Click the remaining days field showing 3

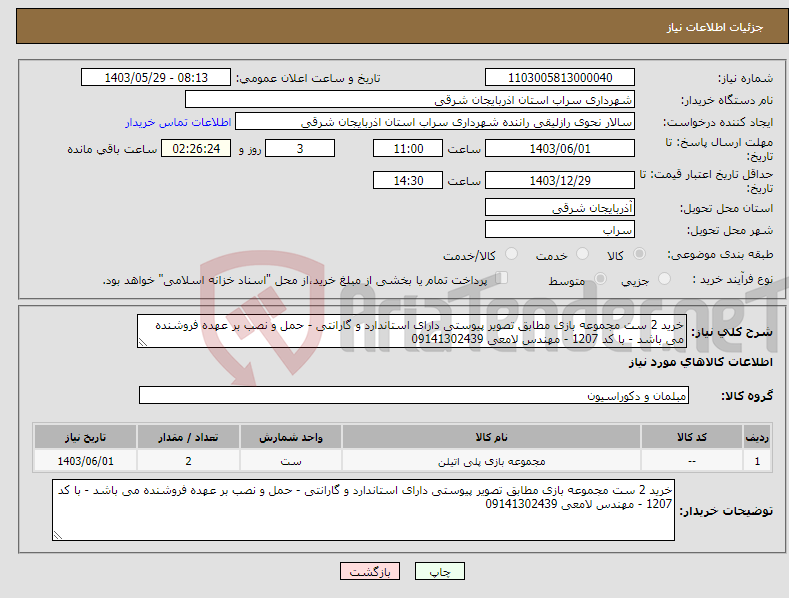[x=300, y=148]
